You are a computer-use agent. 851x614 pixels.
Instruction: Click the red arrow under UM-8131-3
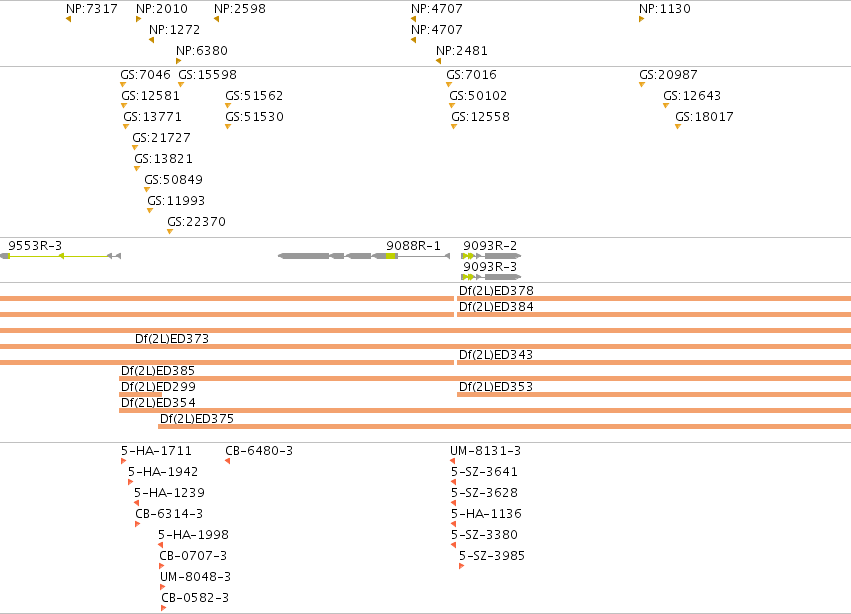click(453, 461)
